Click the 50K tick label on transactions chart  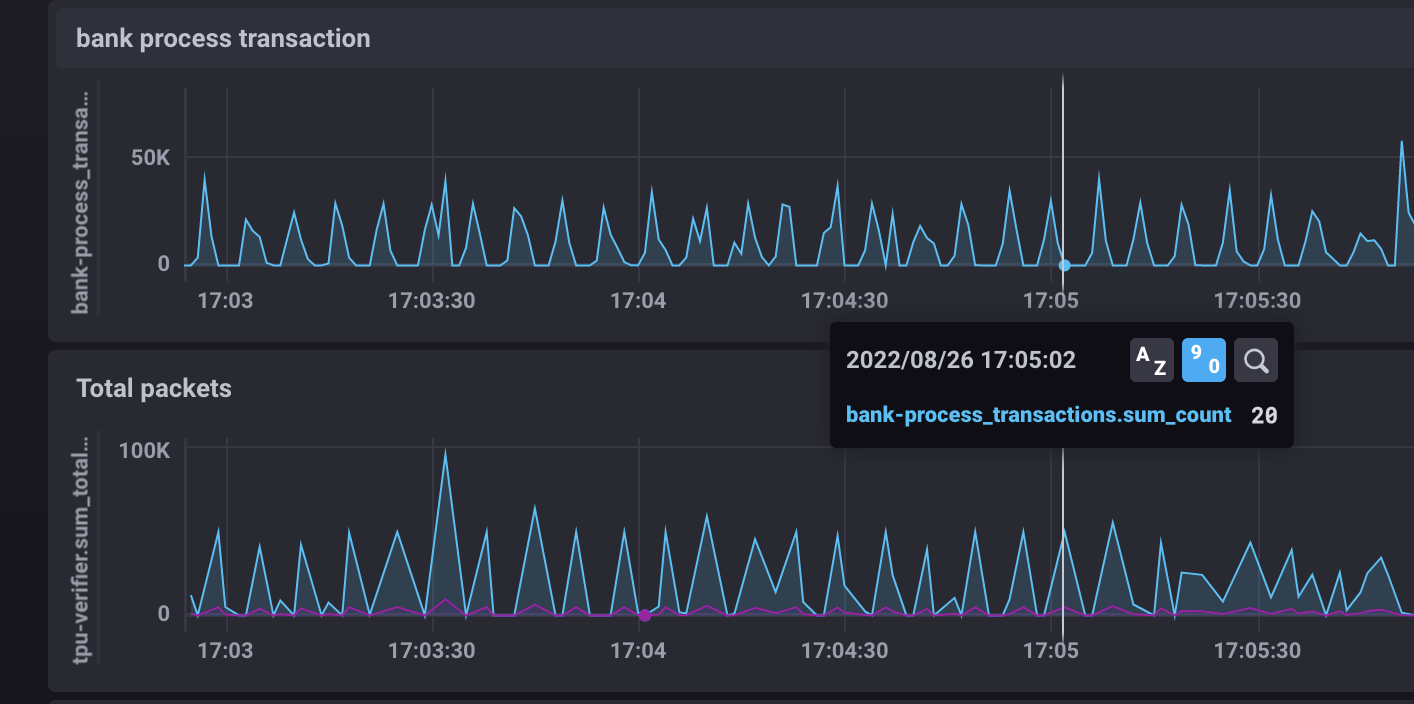[x=148, y=158]
